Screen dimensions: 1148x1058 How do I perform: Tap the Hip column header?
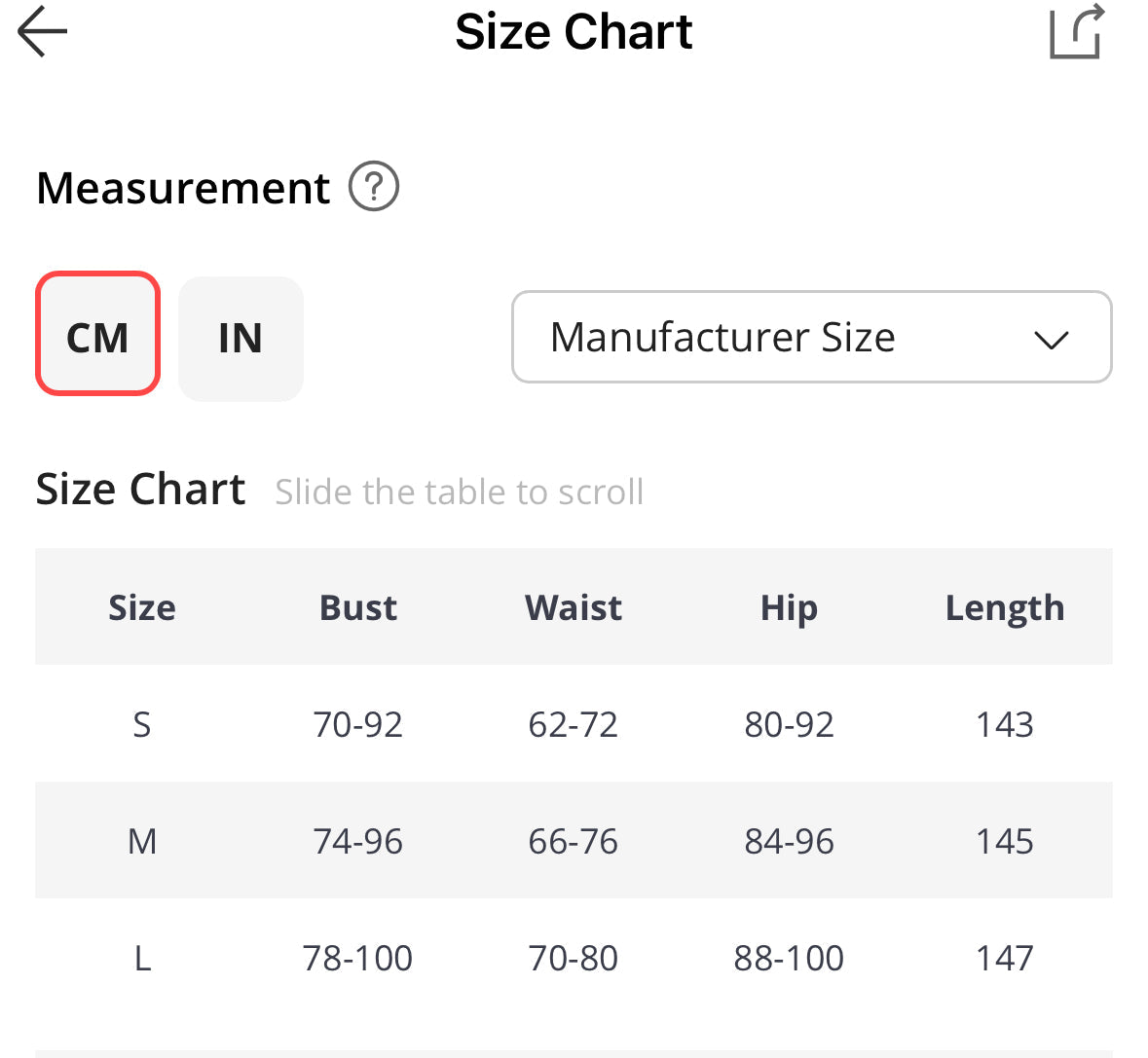pyautogui.click(x=789, y=607)
